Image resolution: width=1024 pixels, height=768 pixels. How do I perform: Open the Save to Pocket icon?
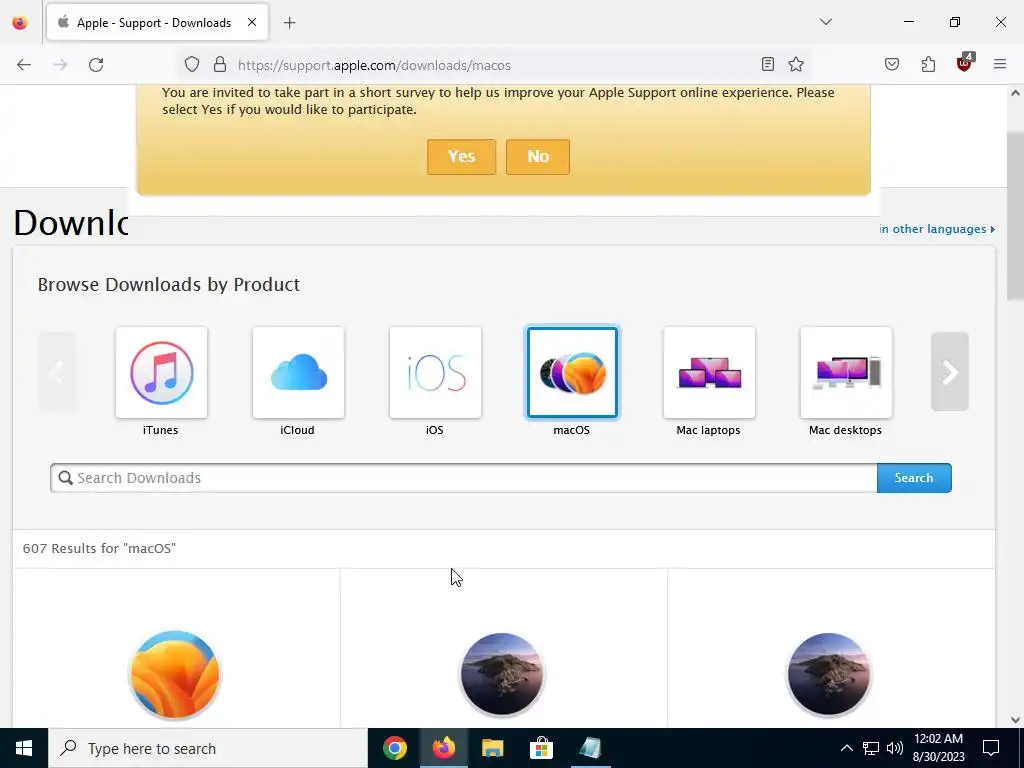(892, 64)
